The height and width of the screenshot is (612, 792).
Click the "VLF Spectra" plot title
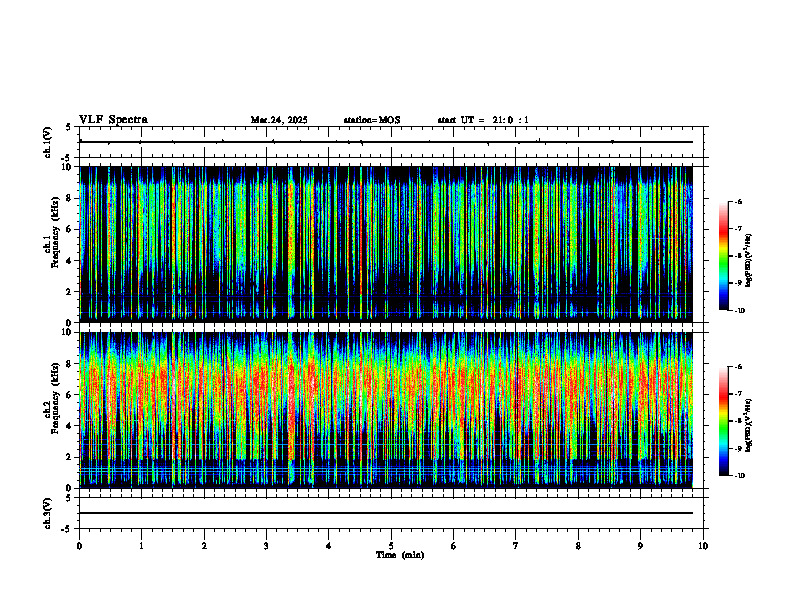[x=113, y=120]
